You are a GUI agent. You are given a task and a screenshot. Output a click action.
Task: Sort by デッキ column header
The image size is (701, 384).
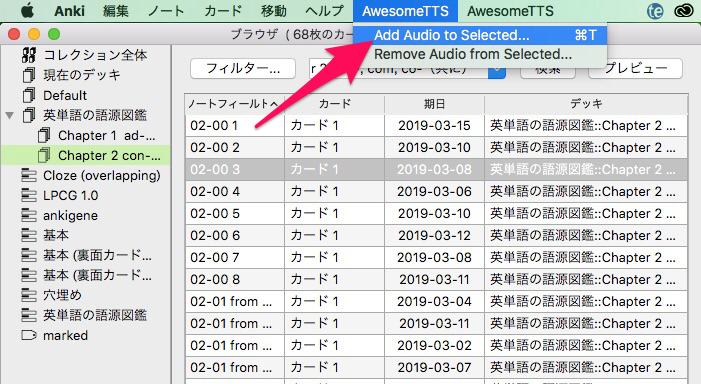click(586, 104)
